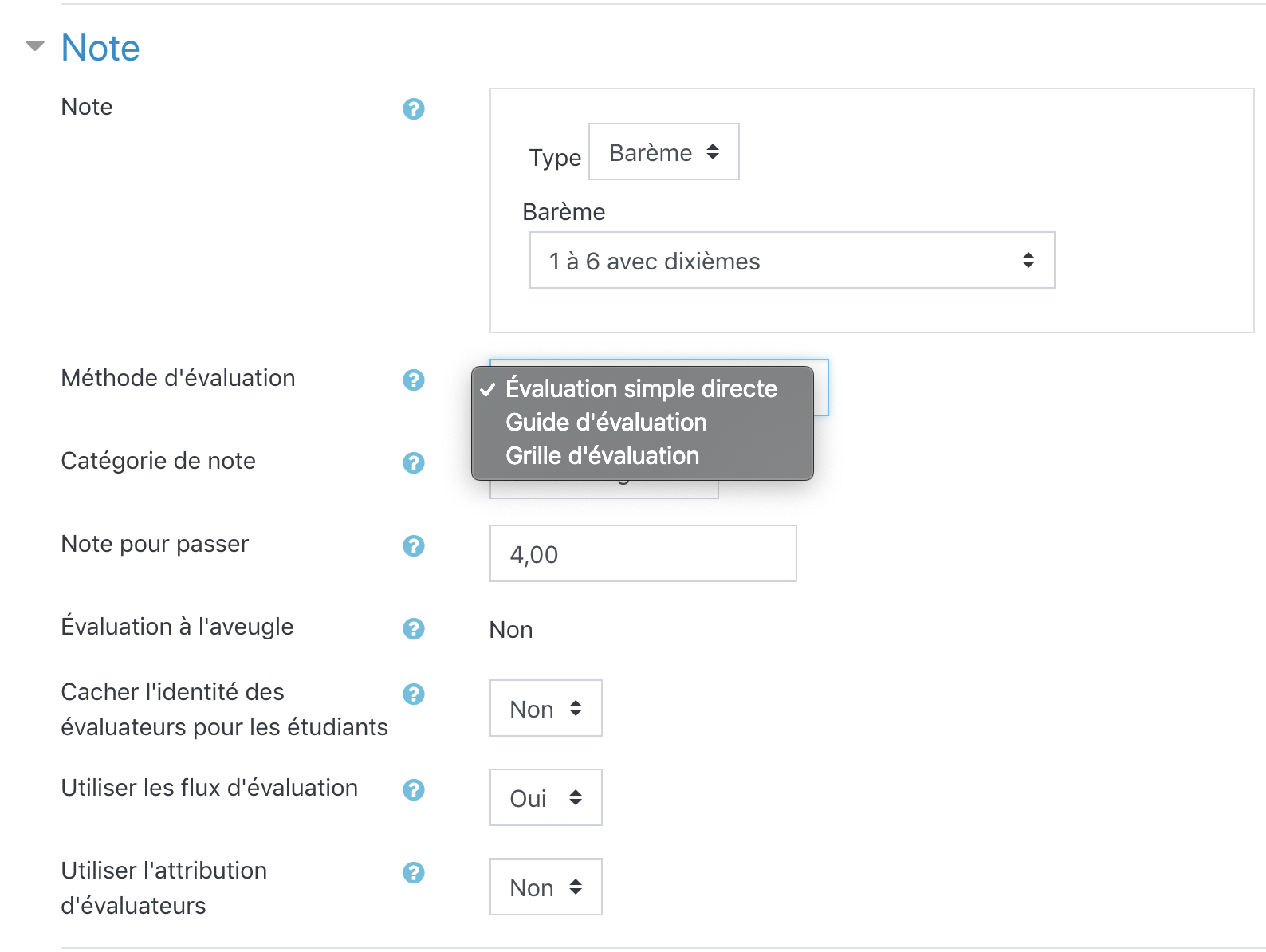
Task: Pick 'Grille d'évaluation' menu option
Action: coord(602,455)
